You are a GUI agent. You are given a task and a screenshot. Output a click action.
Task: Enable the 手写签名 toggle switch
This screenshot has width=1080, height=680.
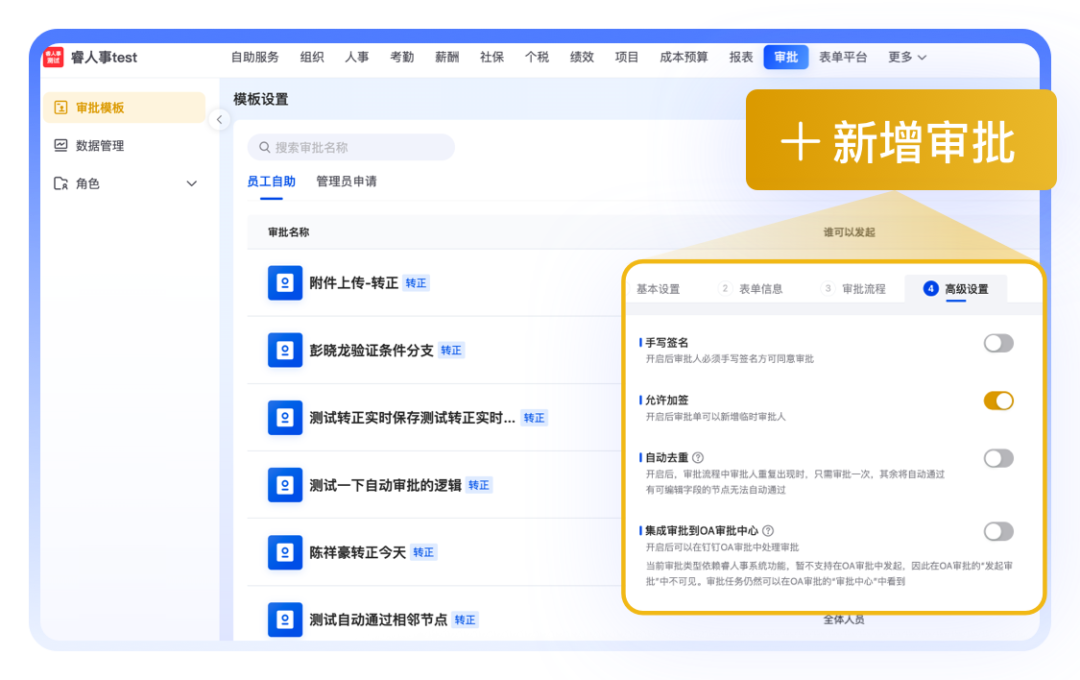click(x=998, y=344)
